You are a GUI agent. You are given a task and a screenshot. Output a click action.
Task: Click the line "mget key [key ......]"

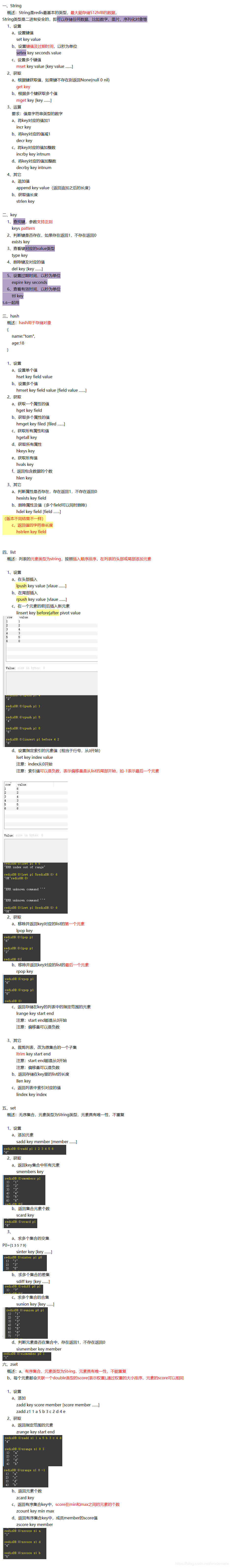(x=34, y=101)
